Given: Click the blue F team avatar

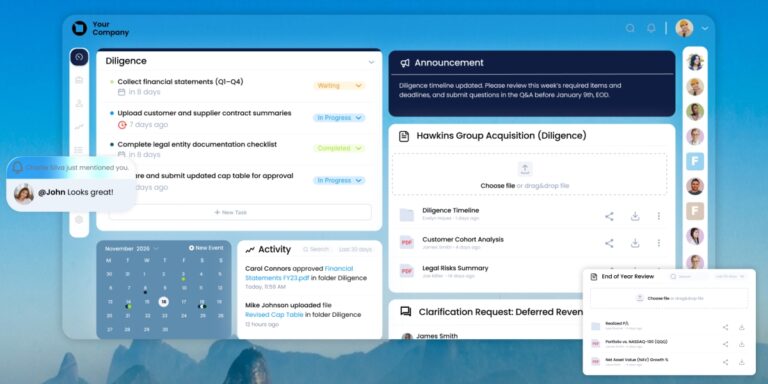Looking at the screenshot, I should pyautogui.click(x=695, y=161).
